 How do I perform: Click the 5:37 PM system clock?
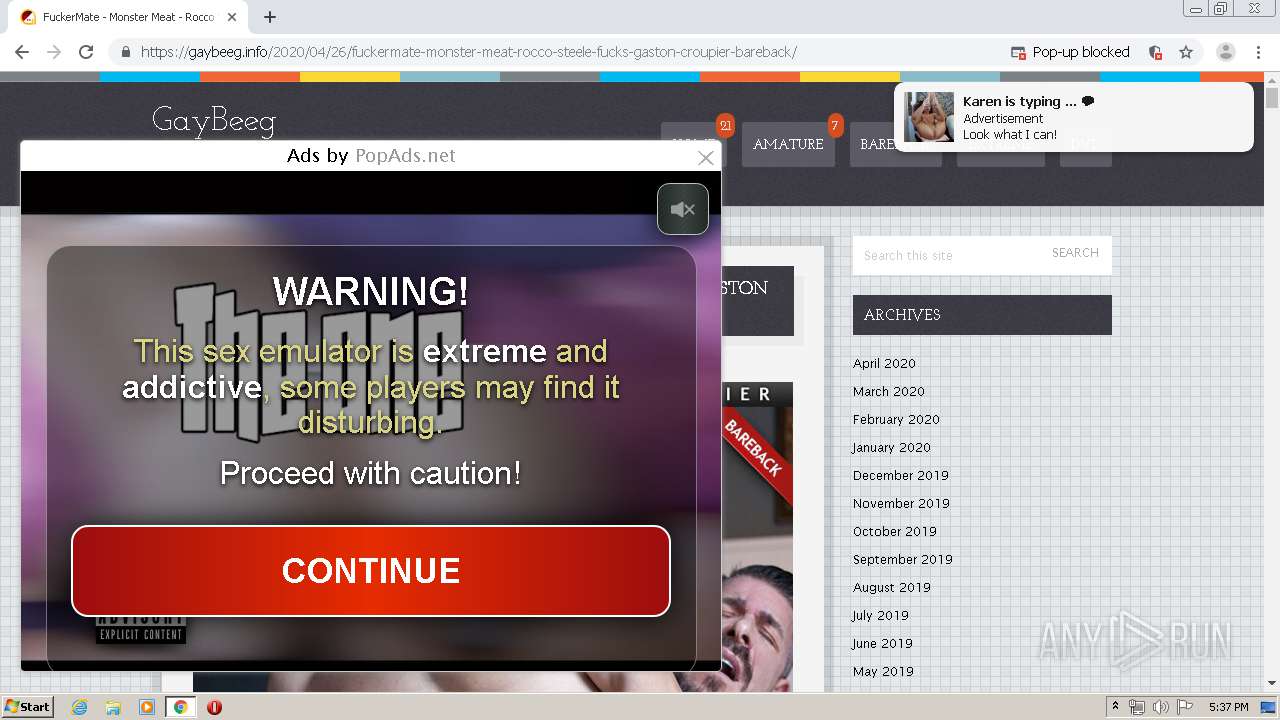point(1228,707)
